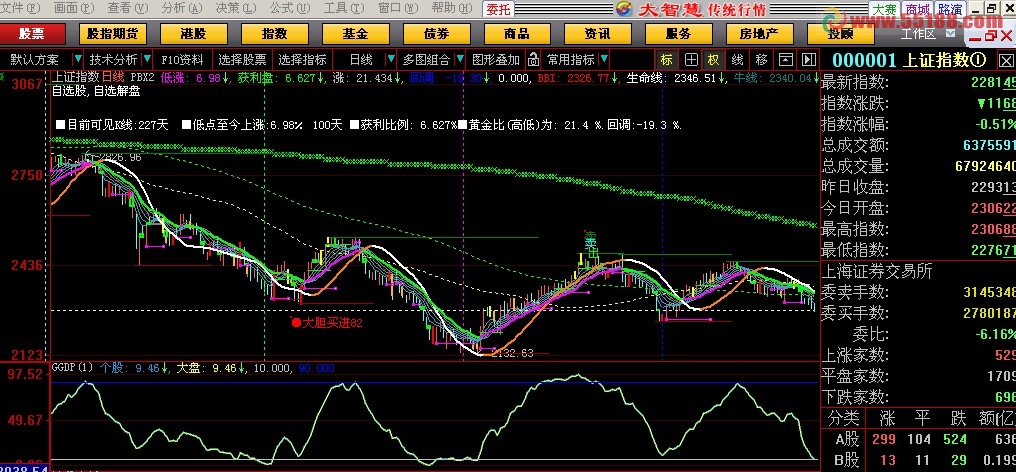
Task: Open the 决策 menu
Action: click(x=236, y=8)
